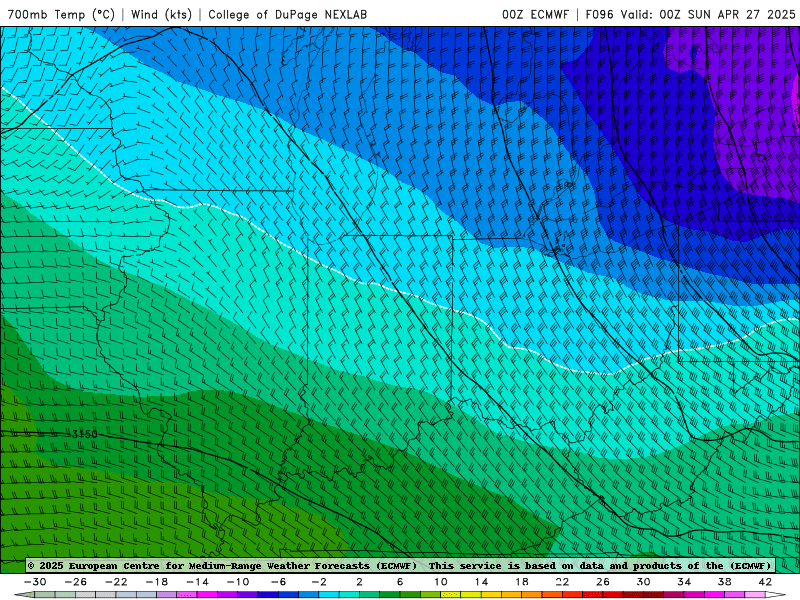Screen dimensions: 800x600
Task: Click the 18 color scale label
Action: (522, 582)
